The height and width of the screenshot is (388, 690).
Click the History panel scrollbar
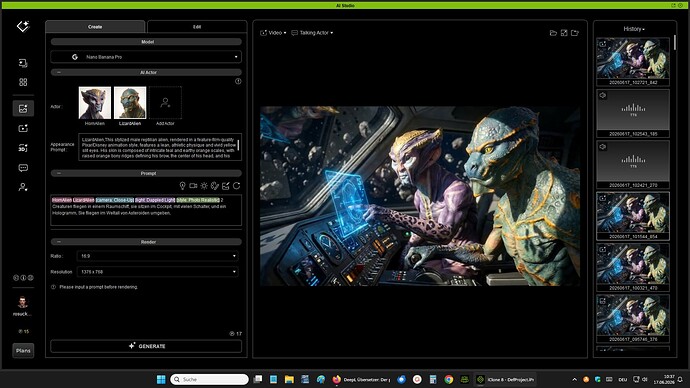(675, 43)
